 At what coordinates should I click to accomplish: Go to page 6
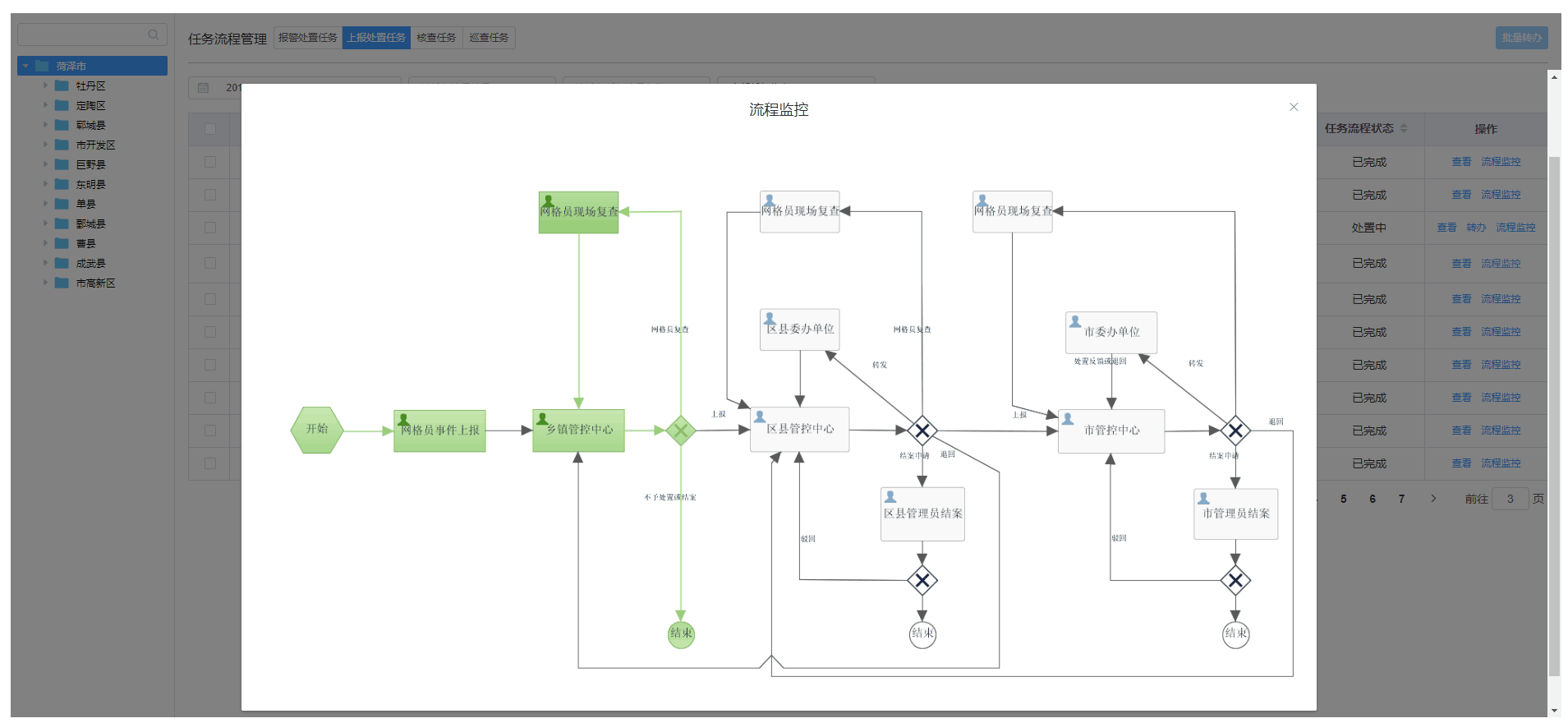click(x=1373, y=499)
